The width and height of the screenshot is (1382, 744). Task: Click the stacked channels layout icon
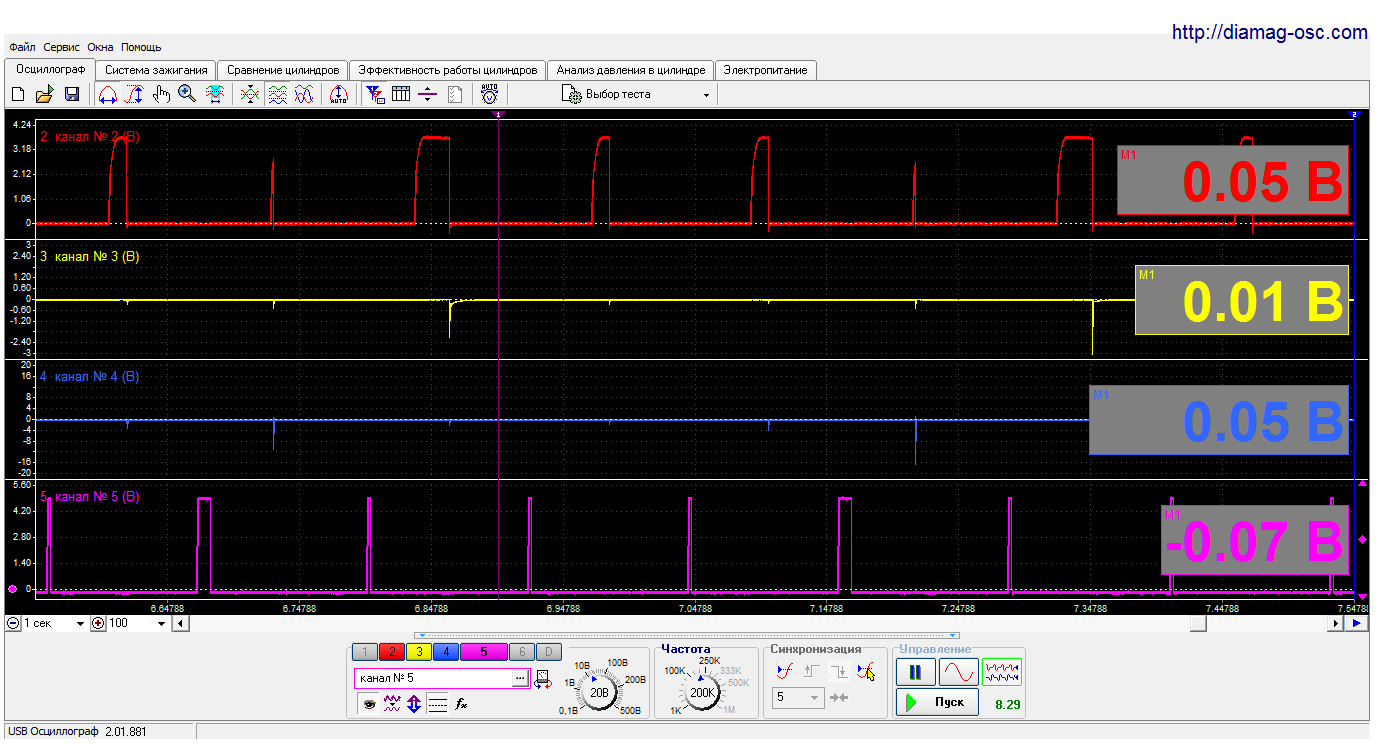click(x=278, y=94)
